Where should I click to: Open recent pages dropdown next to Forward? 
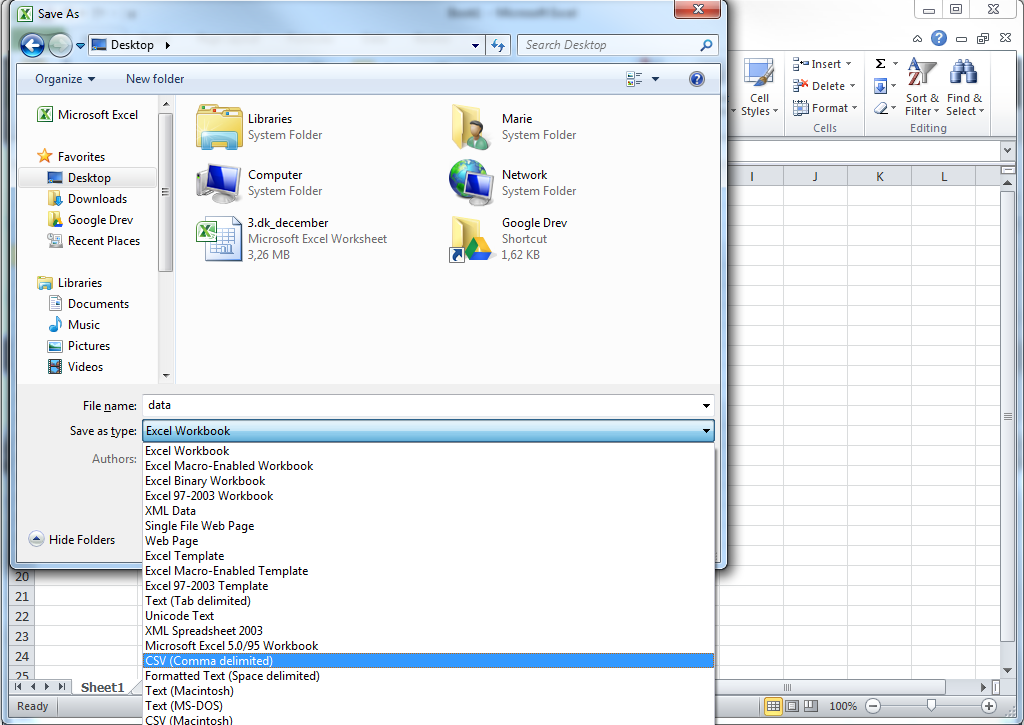80,46
